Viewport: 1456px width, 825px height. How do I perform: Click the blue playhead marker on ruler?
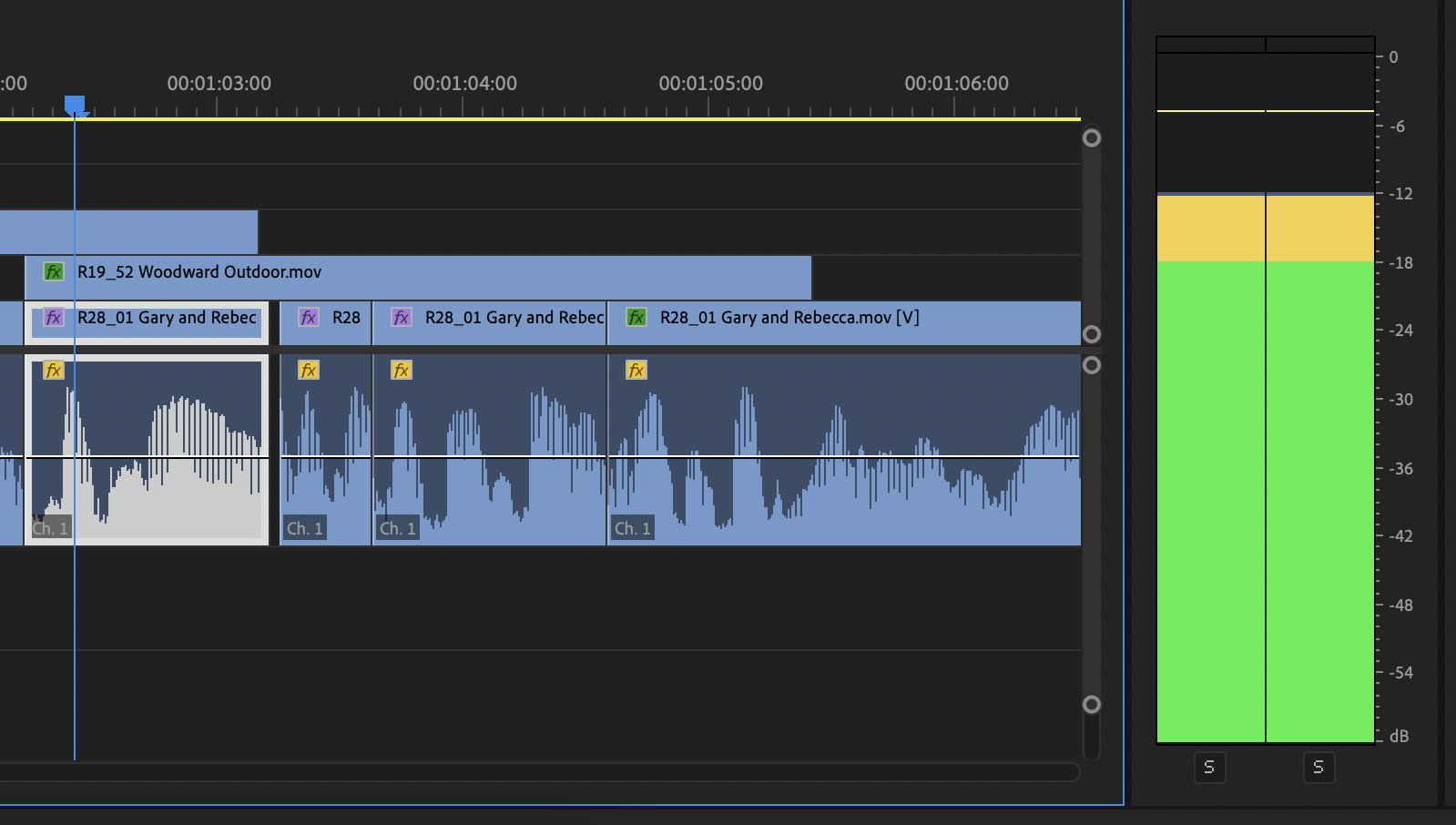click(x=75, y=105)
